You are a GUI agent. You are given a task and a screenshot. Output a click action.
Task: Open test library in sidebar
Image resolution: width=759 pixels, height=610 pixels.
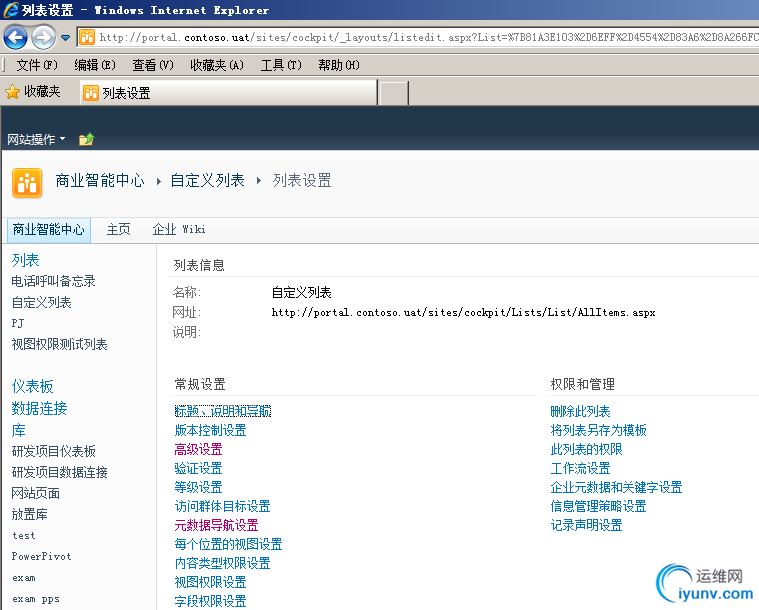tap(24, 535)
